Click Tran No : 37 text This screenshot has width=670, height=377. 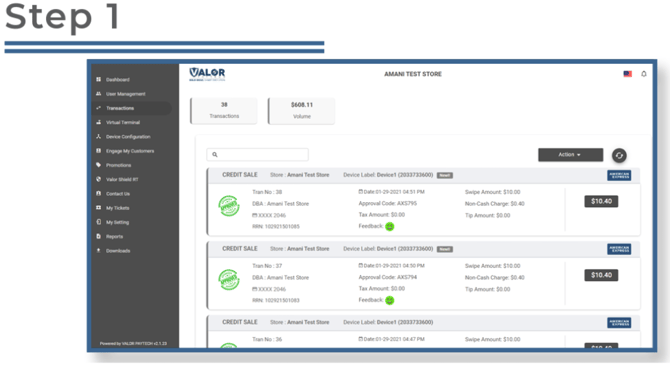(267, 266)
